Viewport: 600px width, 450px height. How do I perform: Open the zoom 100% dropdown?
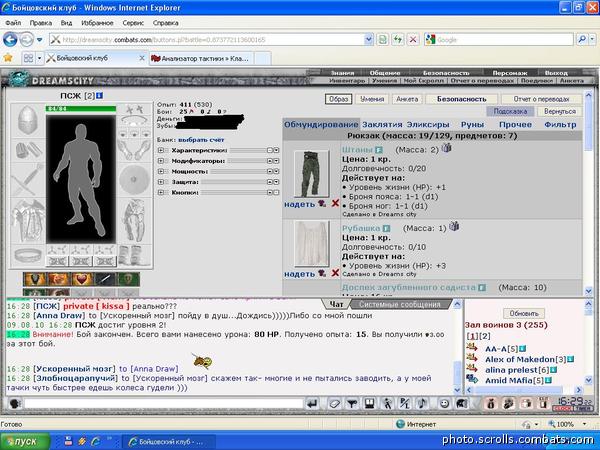pos(584,424)
